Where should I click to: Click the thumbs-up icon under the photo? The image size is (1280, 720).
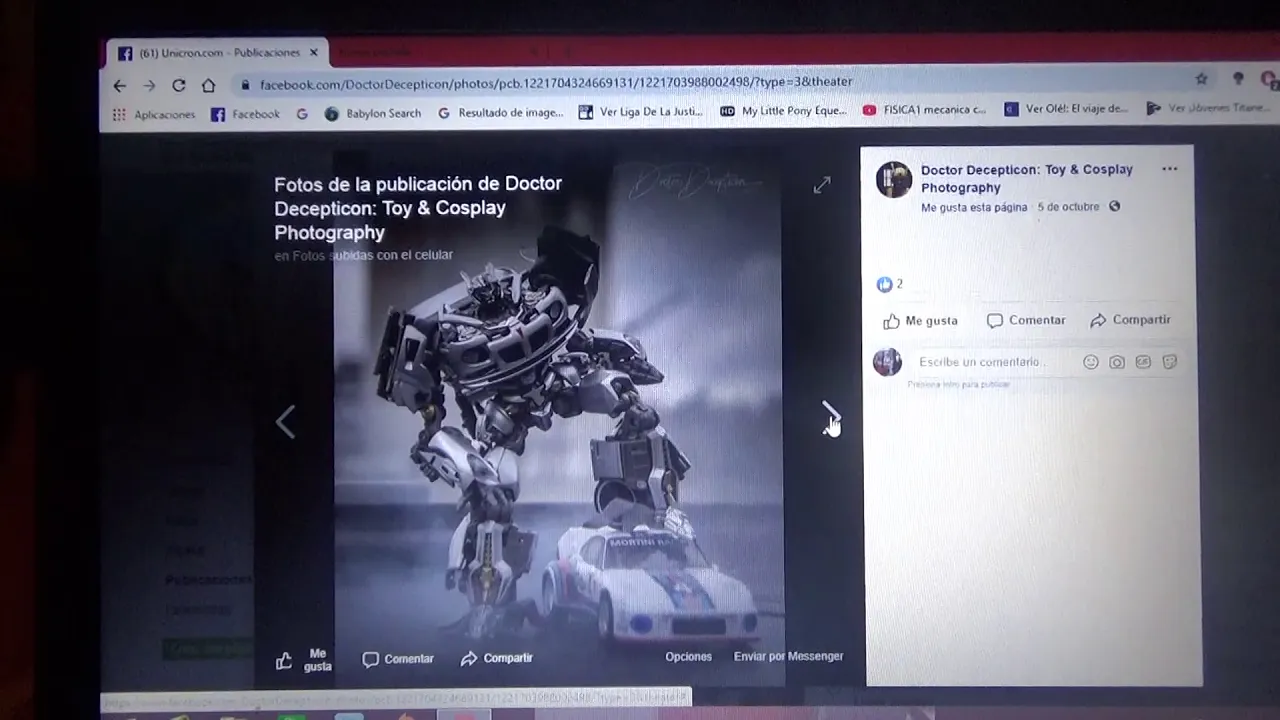point(284,660)
